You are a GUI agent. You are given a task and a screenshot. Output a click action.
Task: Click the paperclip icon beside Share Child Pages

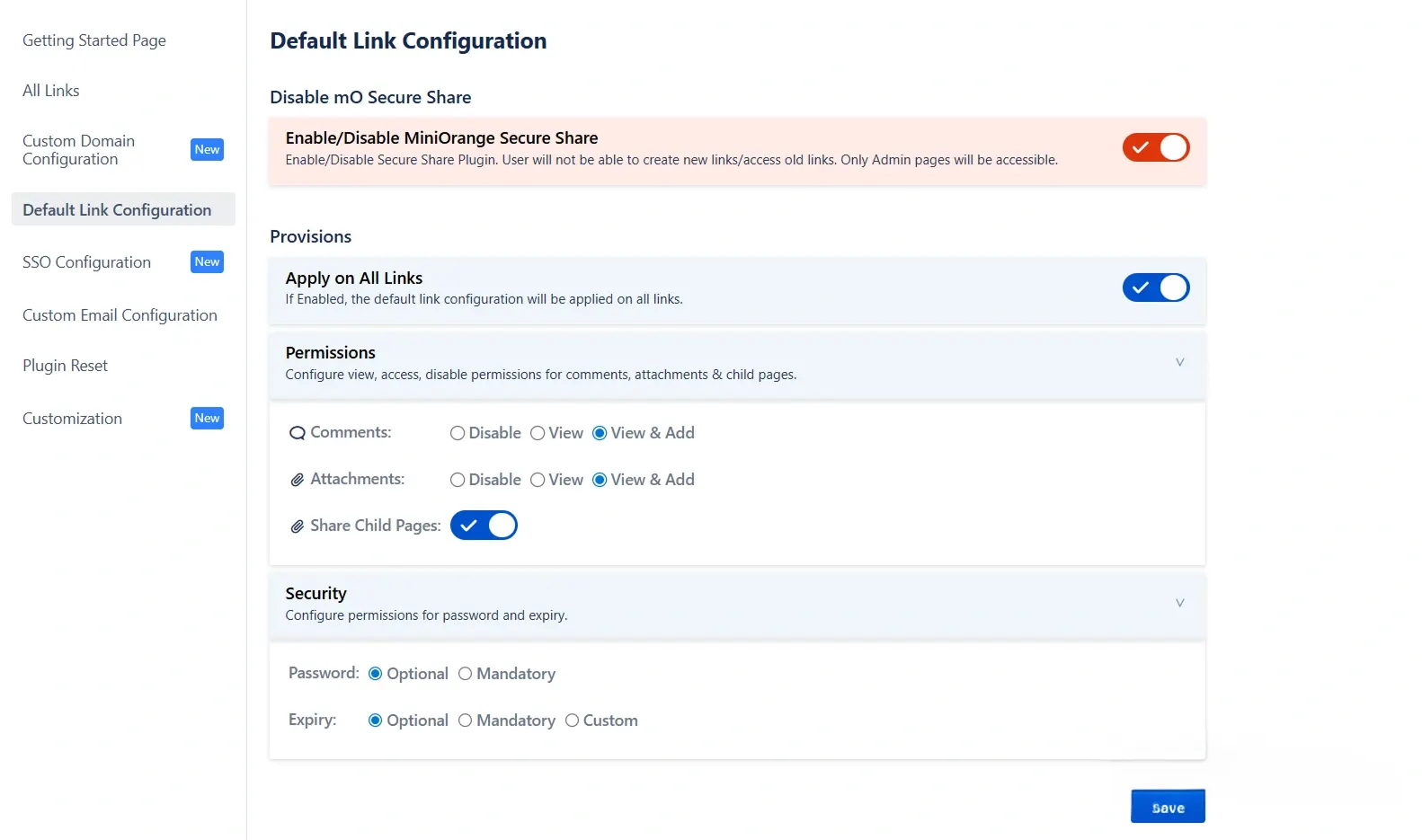[x=297, y=526]
